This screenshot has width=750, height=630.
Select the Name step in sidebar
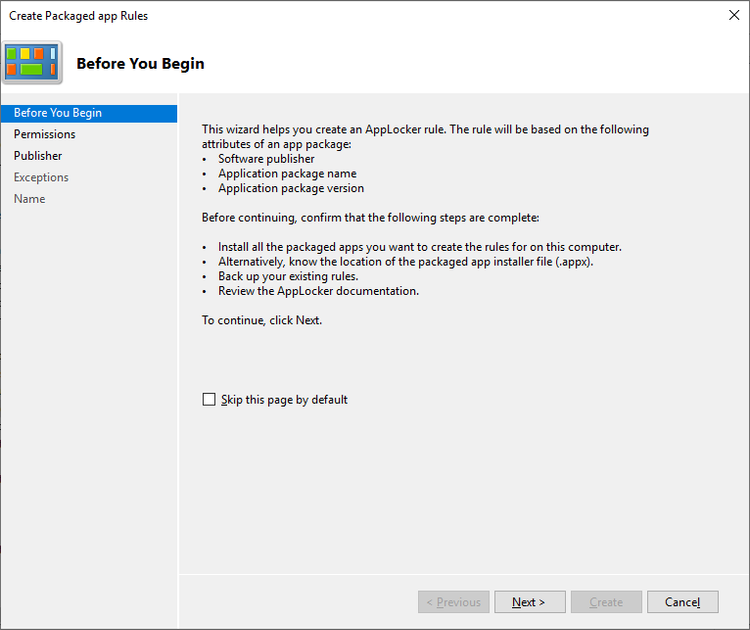[x=29, y=199]
